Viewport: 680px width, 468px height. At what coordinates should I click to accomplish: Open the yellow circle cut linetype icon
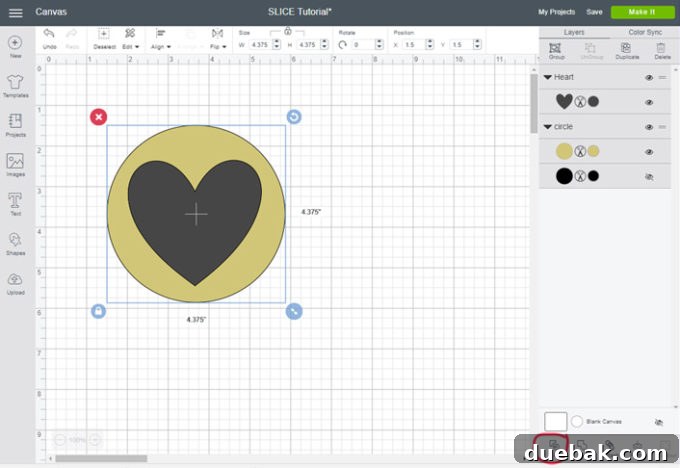[x=580, y=151]
